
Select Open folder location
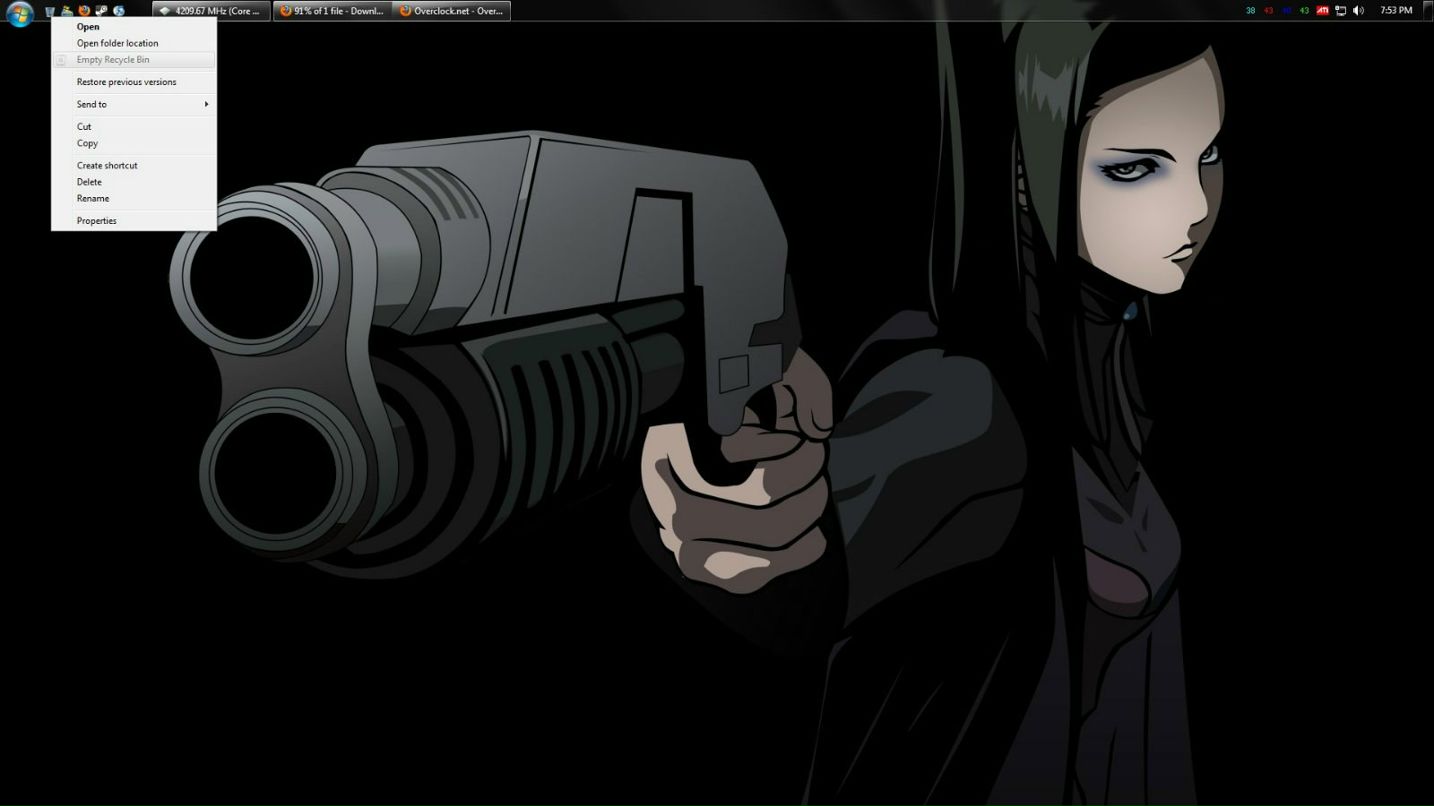click(x=117, y=43)
